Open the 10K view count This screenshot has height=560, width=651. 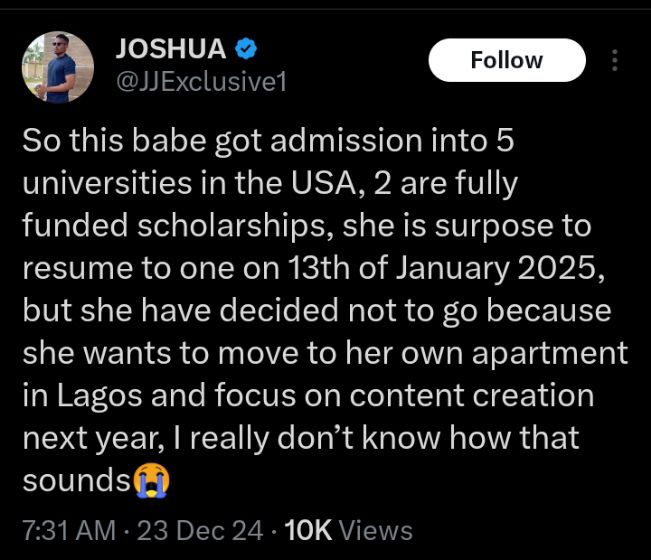pyautogui.click(x=310, y=529)
